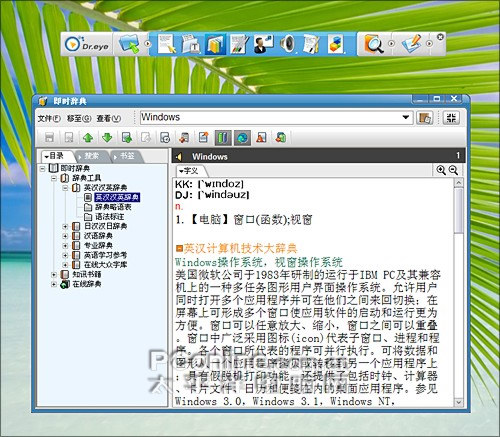Zoom in on definition text
Screen dimensions: 500x437
[441, 170]
